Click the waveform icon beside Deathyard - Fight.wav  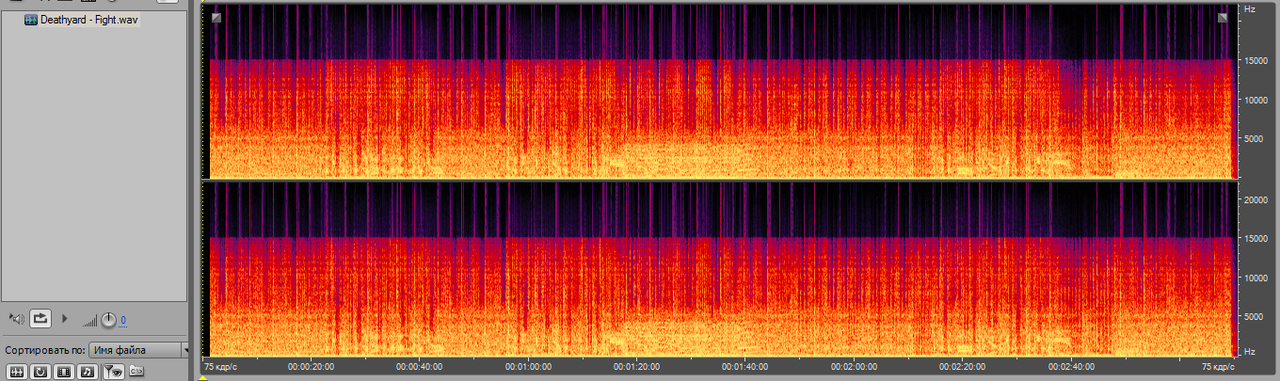[x=30, y=20]
